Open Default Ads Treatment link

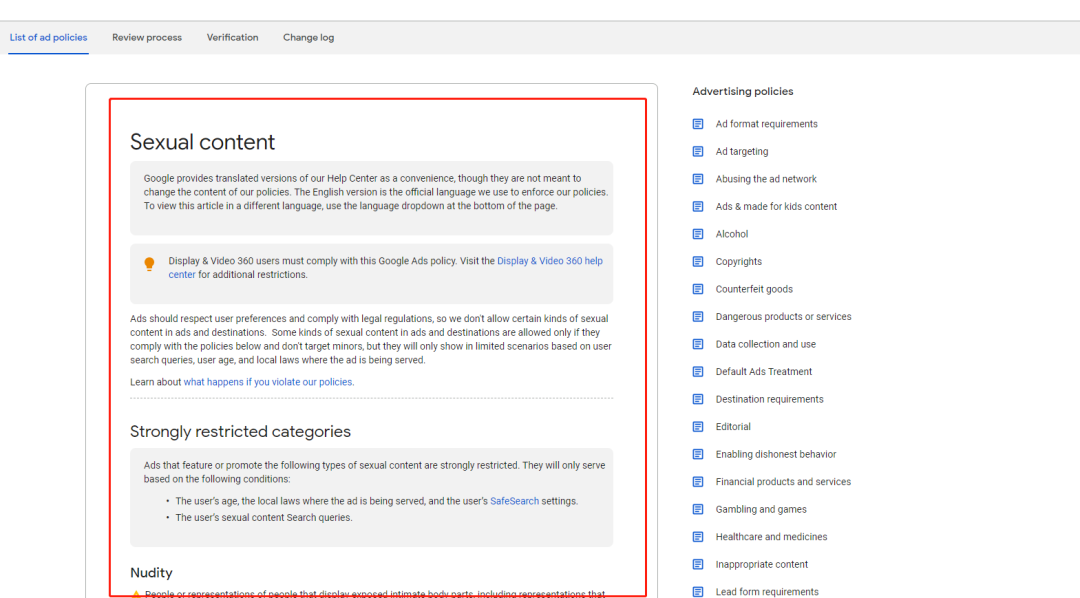[x=763, y=372]
